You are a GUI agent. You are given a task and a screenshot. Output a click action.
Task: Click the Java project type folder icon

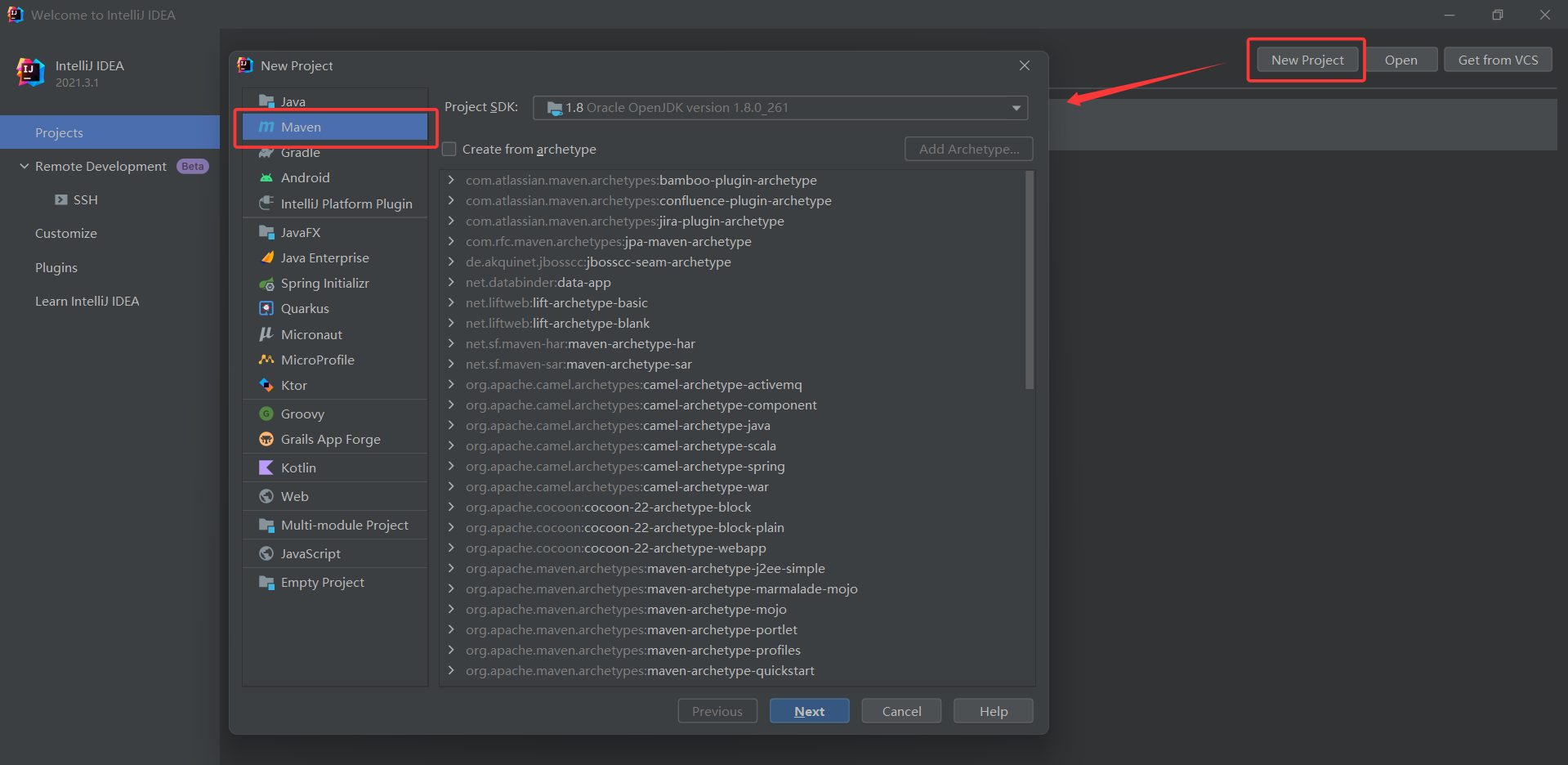266,101
